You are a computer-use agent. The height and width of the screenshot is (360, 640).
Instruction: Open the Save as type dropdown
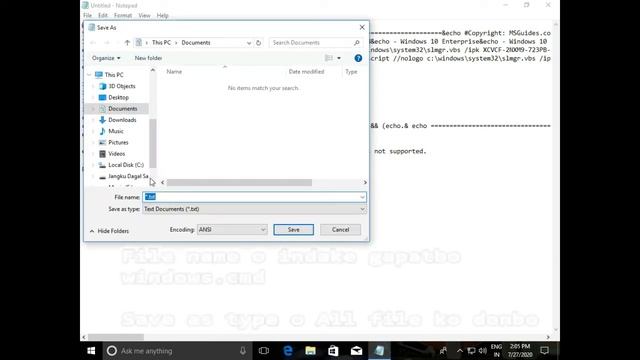[254, 209]
